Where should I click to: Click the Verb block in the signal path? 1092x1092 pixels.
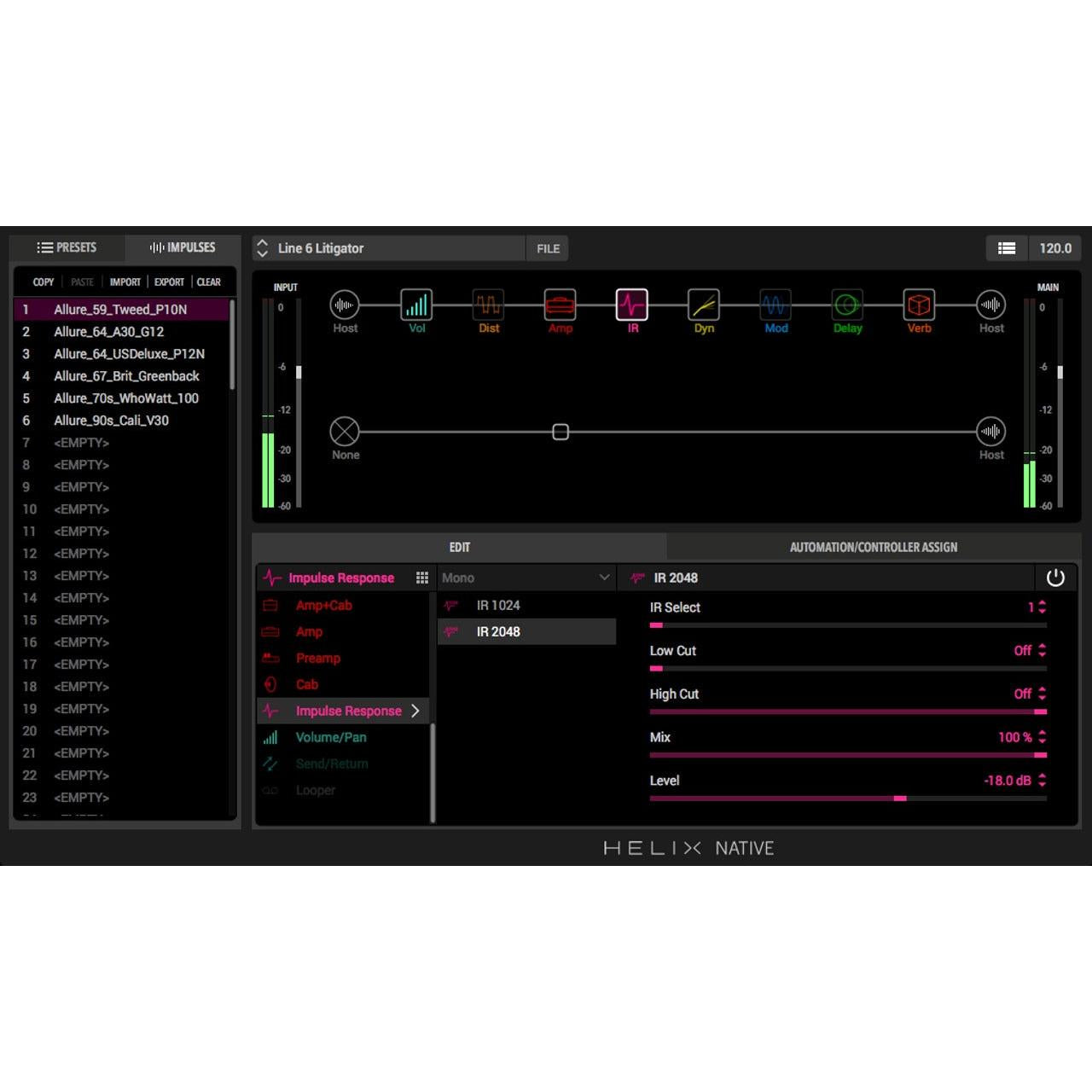click(x=919, y=305)
